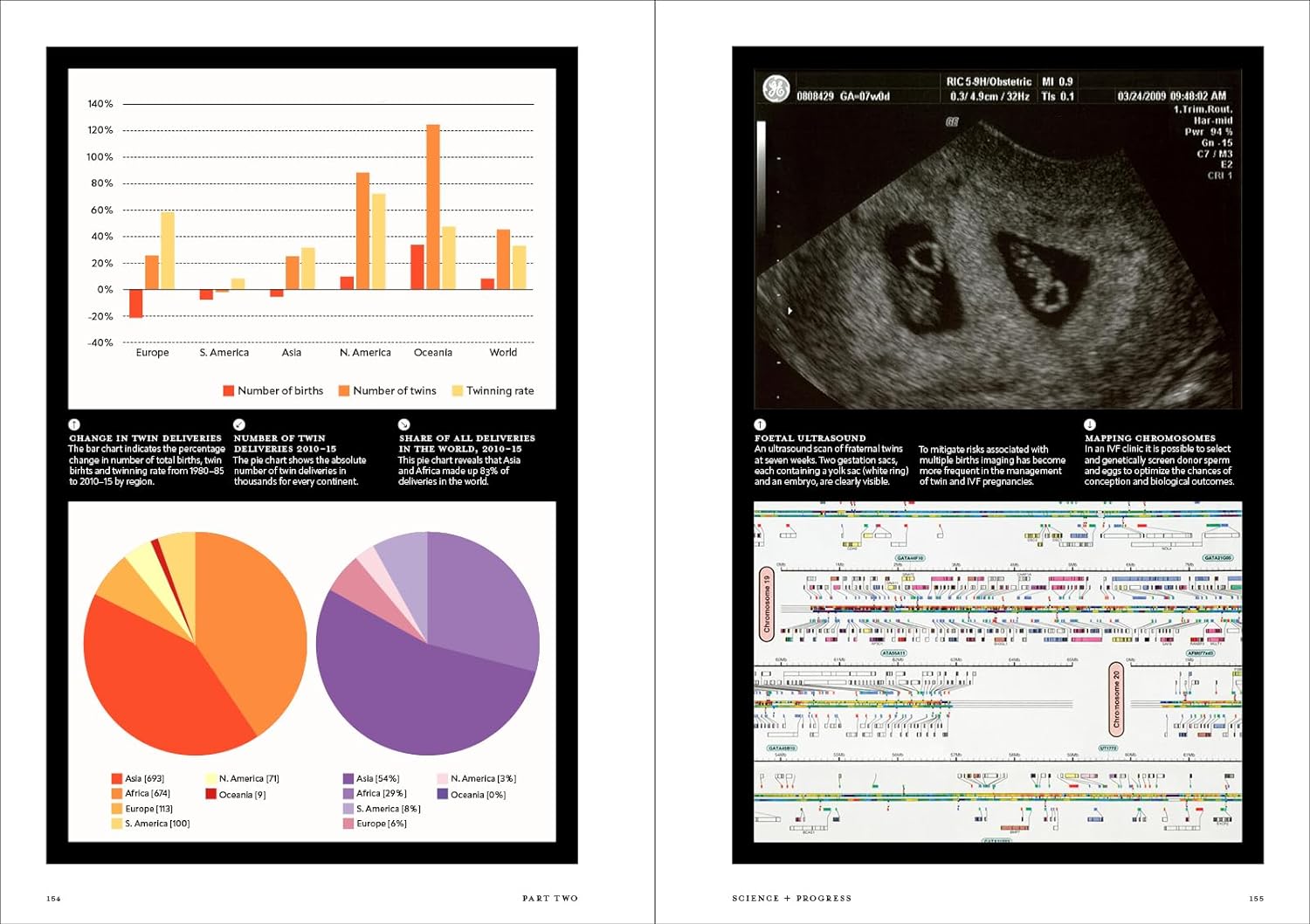Click the GE logo on the ultrasound
The image size is (1310, 924).
pos(776,89)
